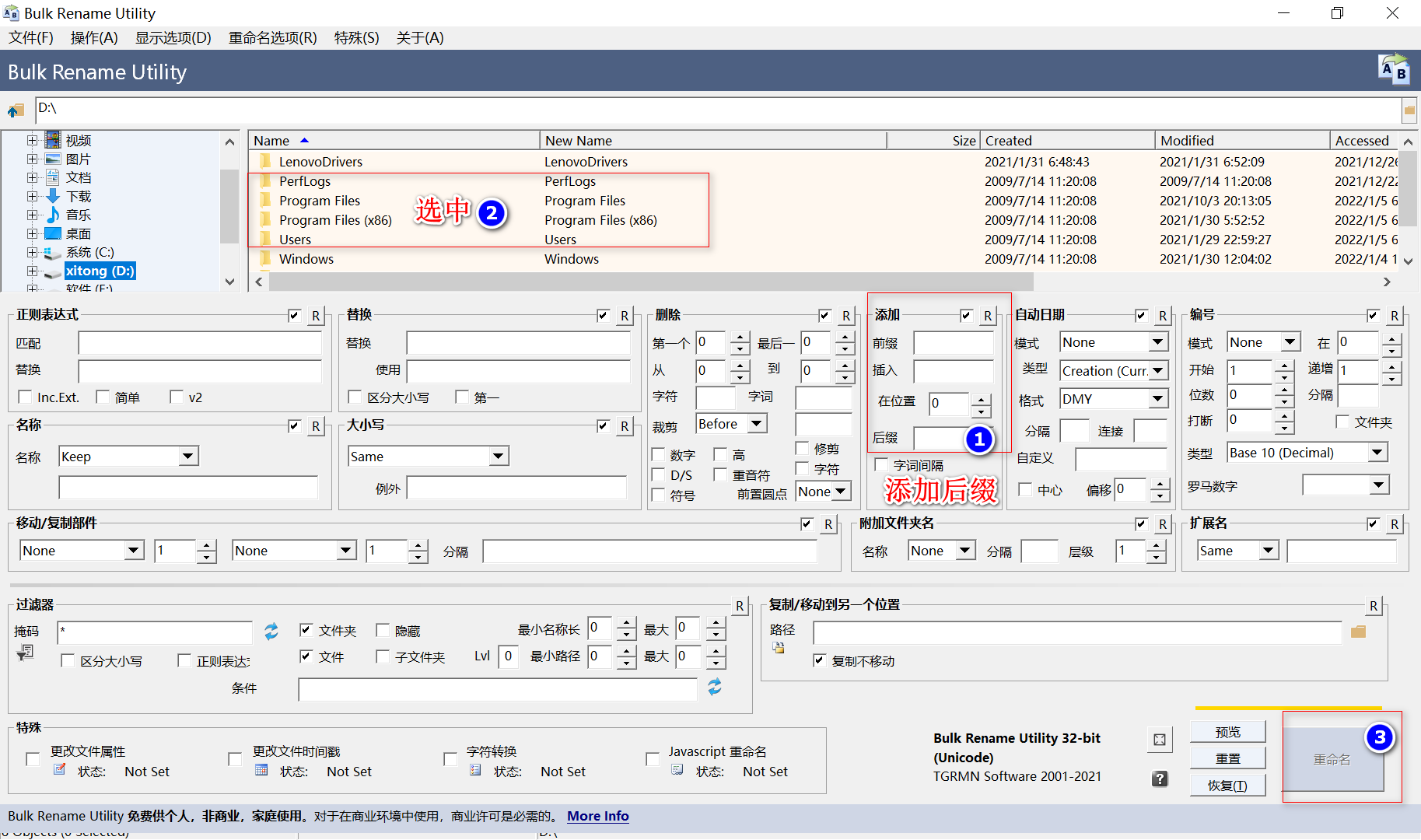Expand the 系统 (C:) tree node
Image resolution: width=1421 pixels, height=840 pixels.
tap(32, 252)
